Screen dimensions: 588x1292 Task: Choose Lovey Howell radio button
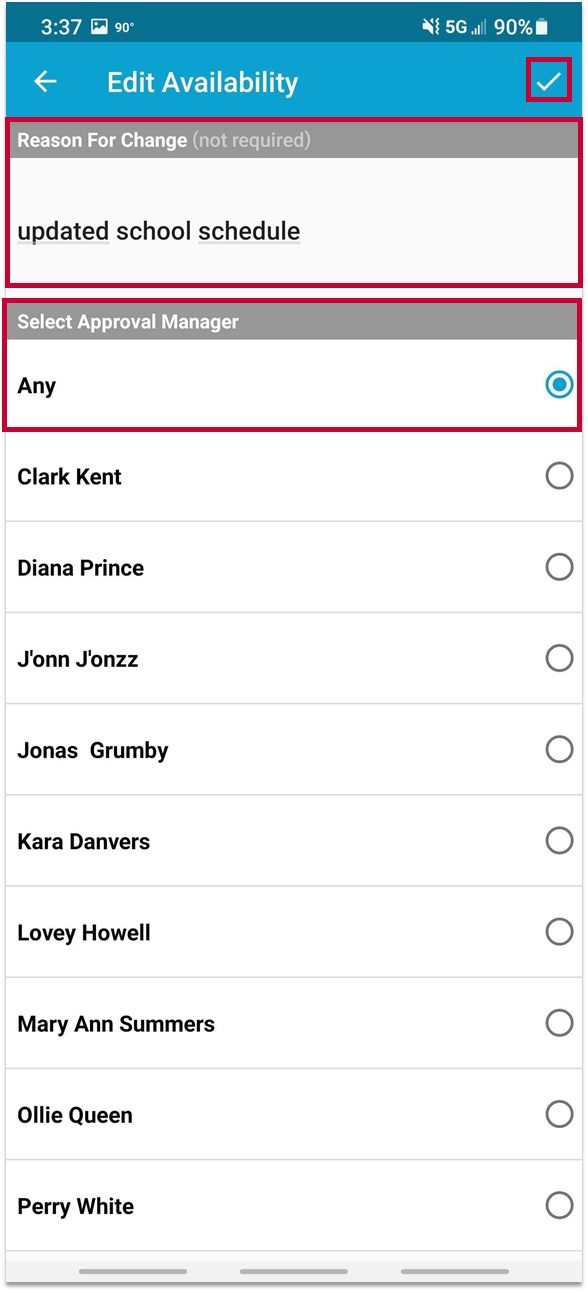(x=560, y=932)
